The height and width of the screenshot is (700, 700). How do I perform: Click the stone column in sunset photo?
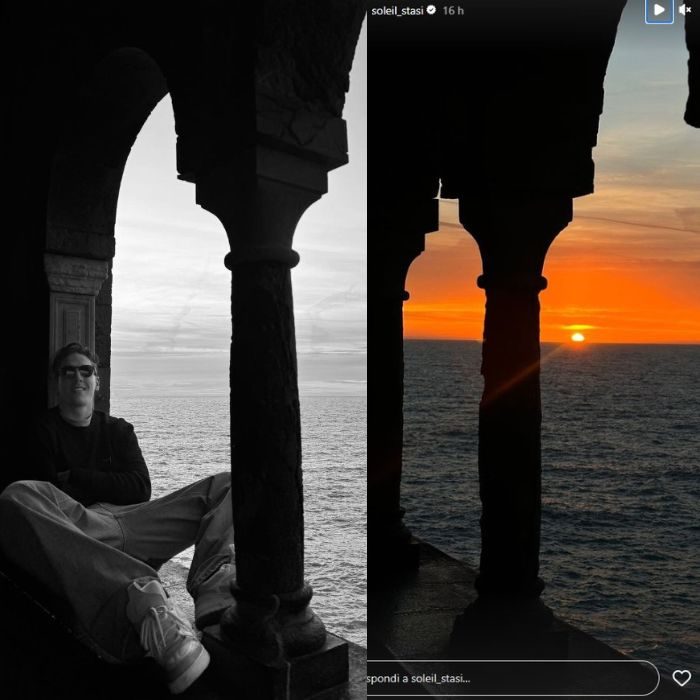click(x=510, y=420)
